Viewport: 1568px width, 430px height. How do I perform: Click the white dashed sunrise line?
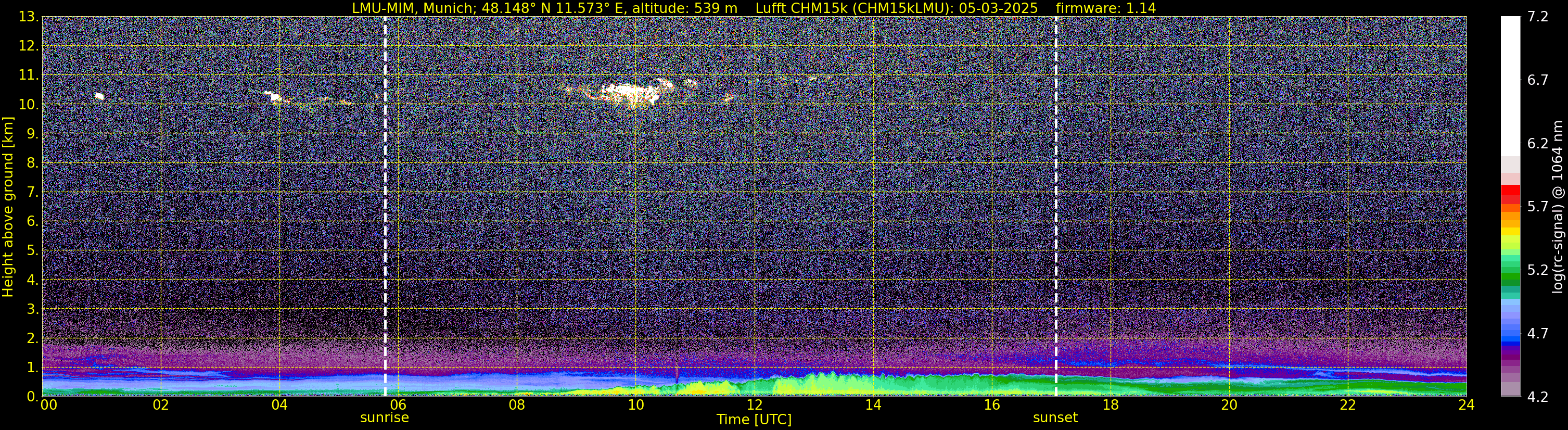[x=385, y=206]
